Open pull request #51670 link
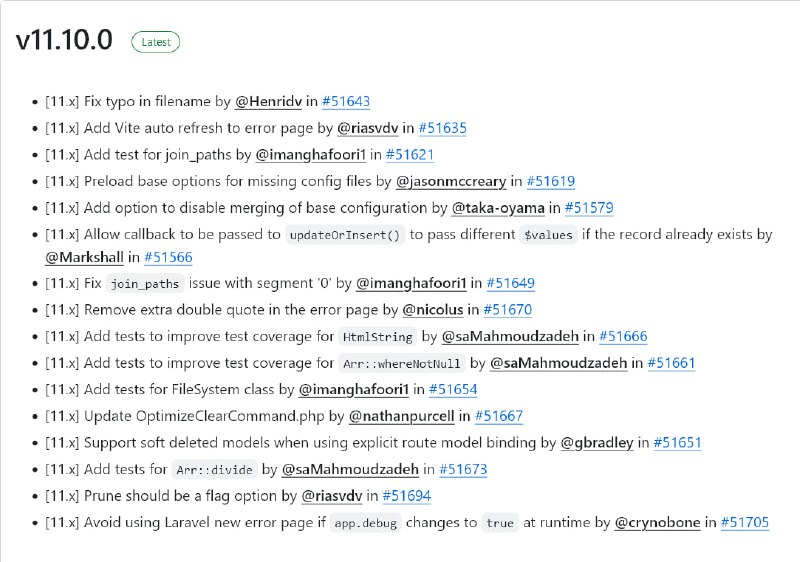Viewport: 800px width, 562px height. point(507,310)
